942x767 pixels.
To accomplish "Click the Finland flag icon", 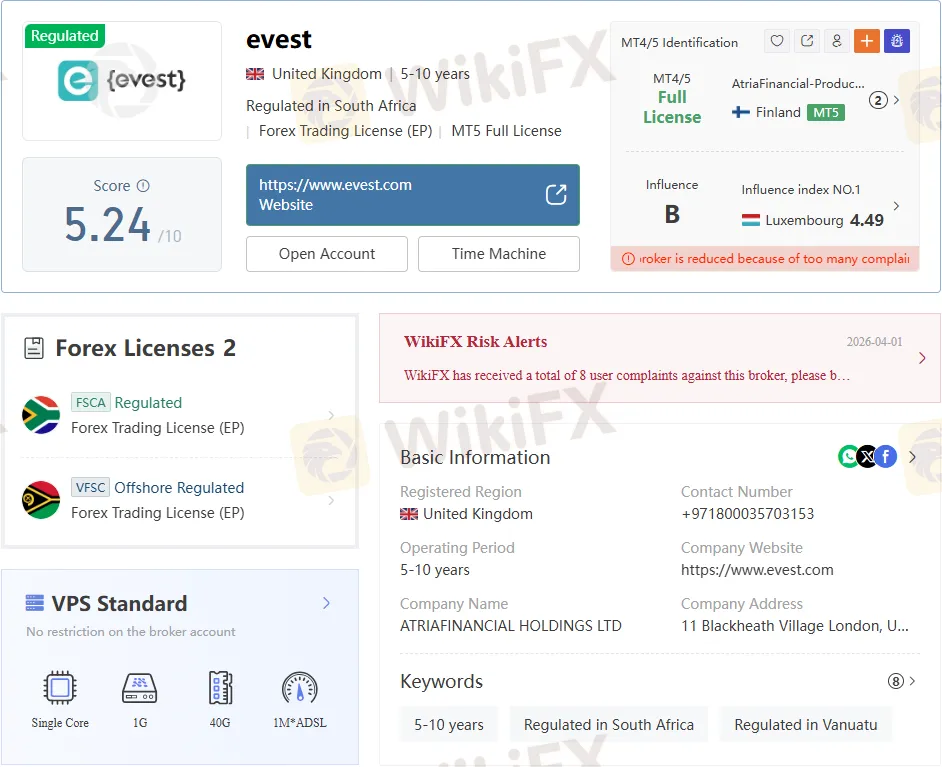I will [x=741, y=112].
